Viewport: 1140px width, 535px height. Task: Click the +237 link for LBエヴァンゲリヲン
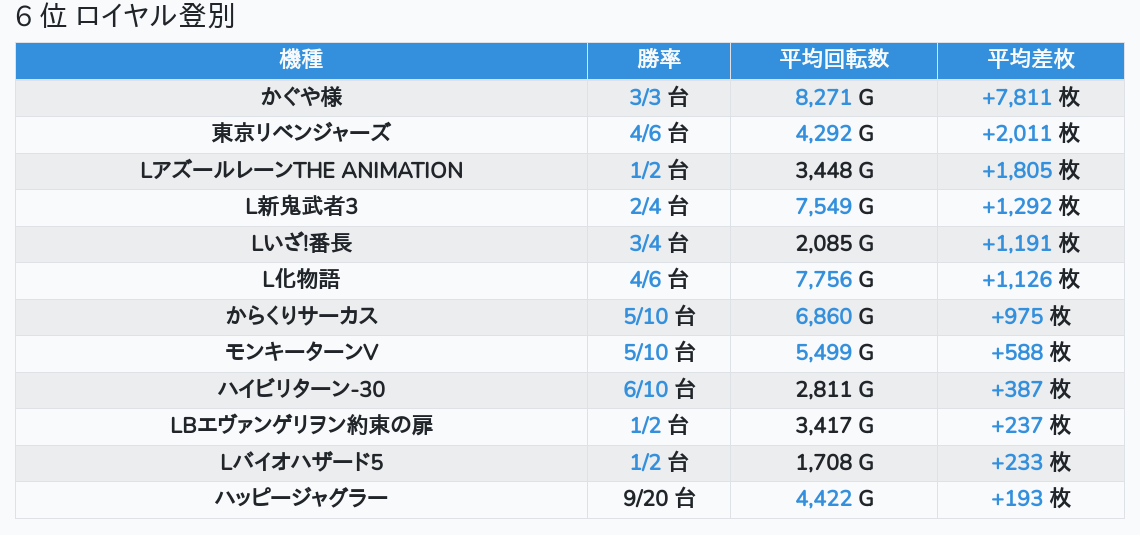[x=1017, y=425]
